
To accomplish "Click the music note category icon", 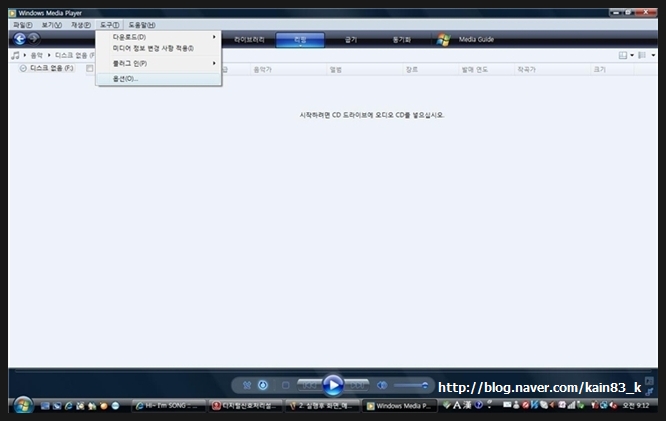I will 16,55.
